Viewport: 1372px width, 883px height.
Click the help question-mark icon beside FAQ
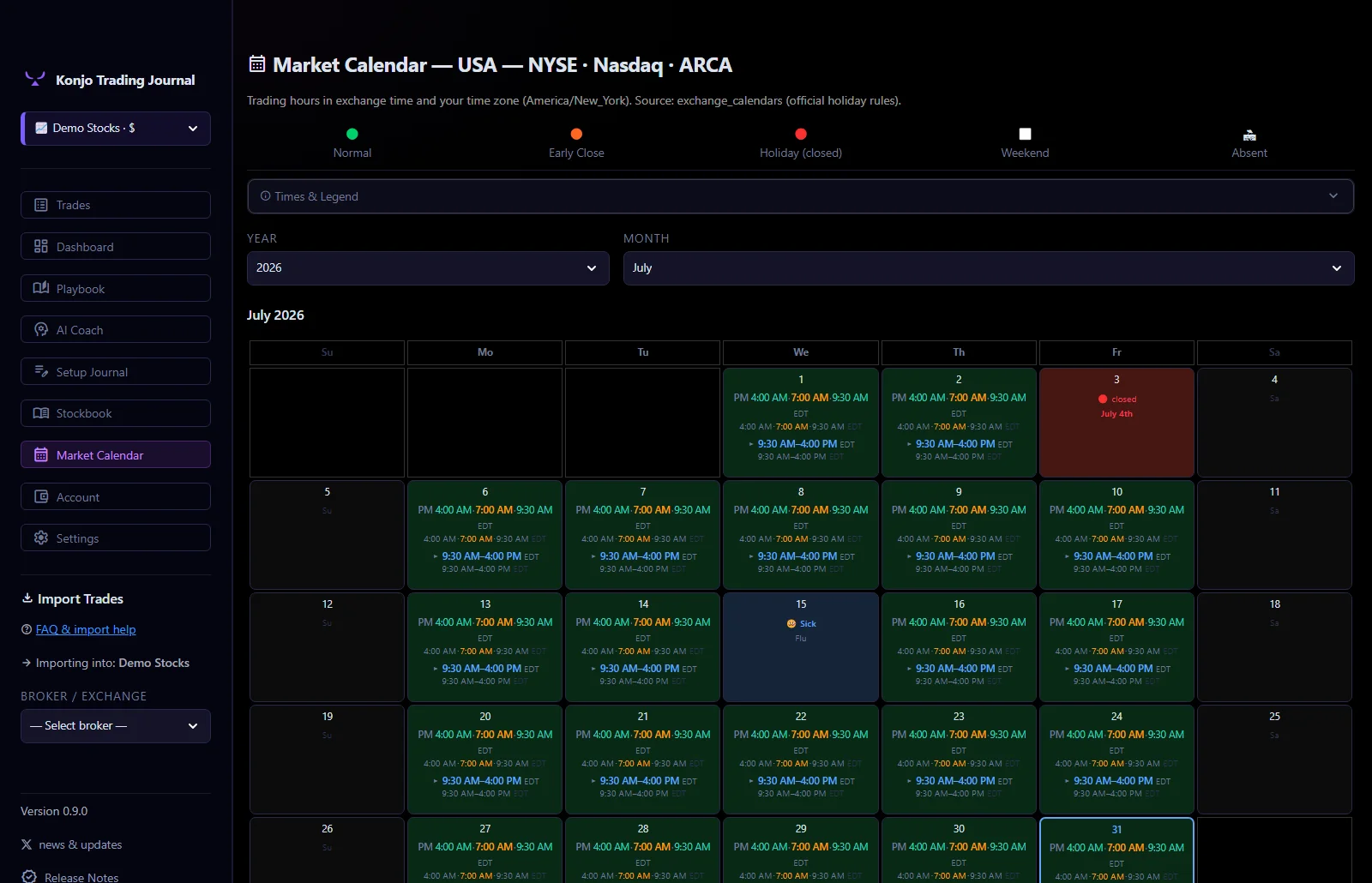27,629
